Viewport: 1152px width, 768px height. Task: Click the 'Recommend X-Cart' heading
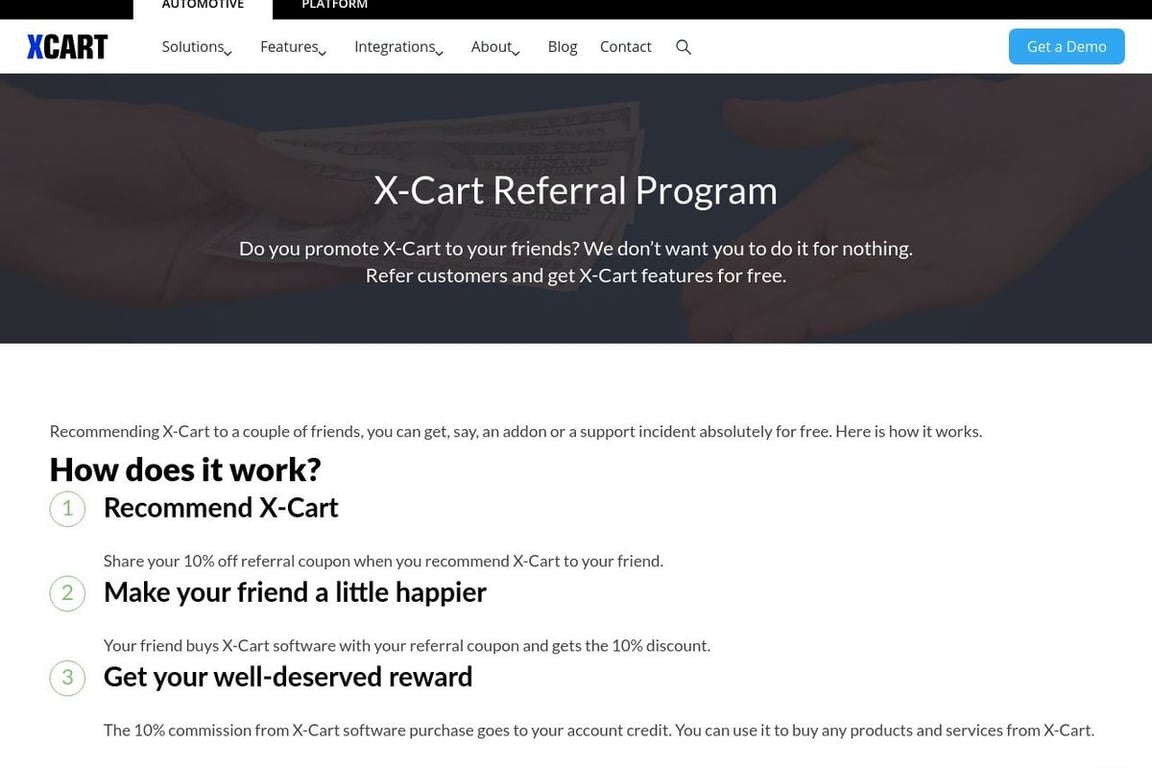(220, 508)
